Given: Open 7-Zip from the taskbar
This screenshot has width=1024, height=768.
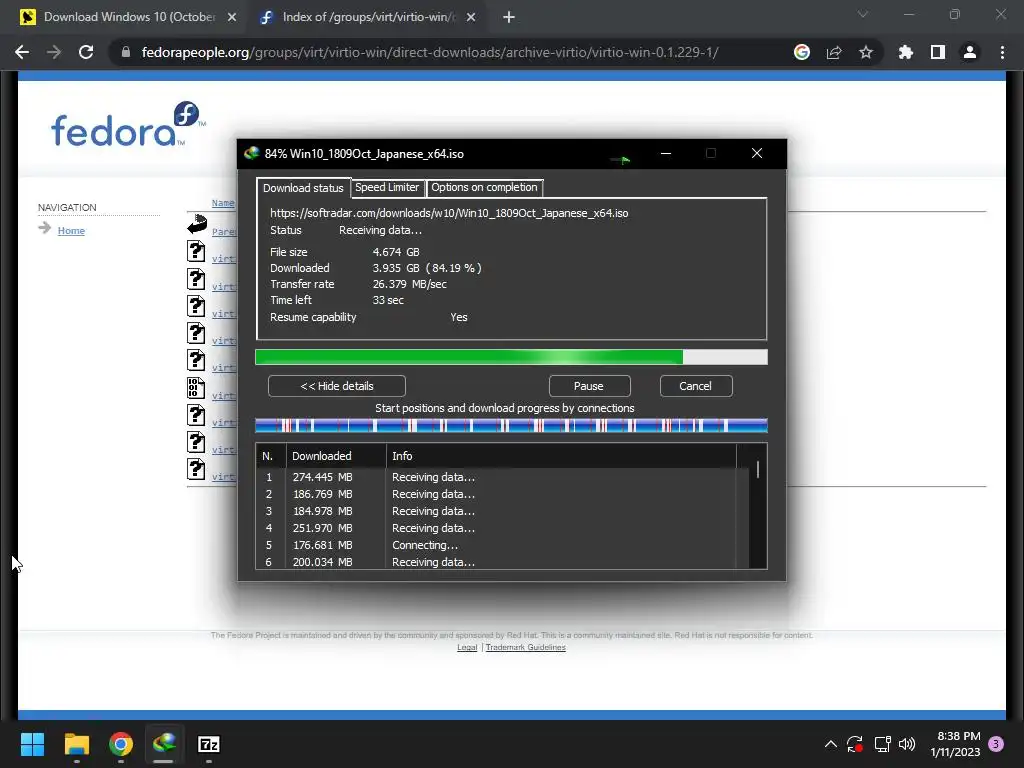Looking at the screenshot, I should tap(208, 744).
